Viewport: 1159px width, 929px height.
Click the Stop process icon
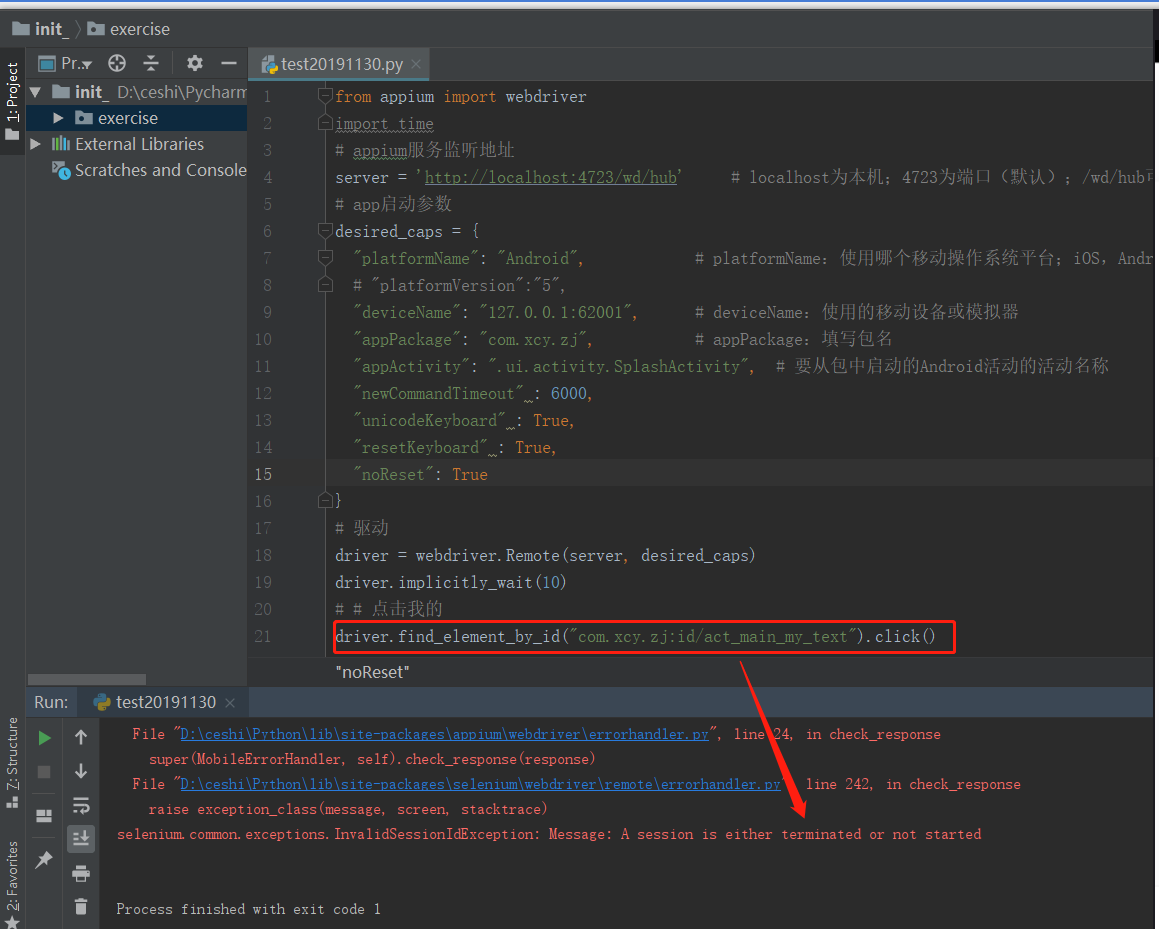44,770
